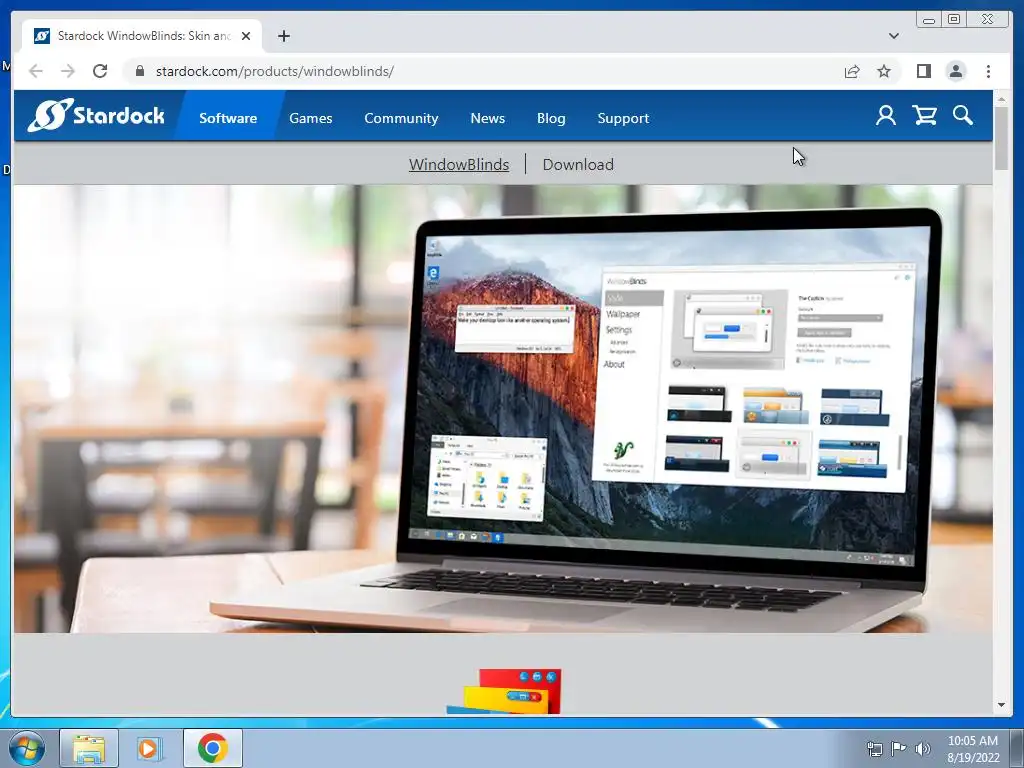Click the colorful WindowBlinds product logo
The height and width of the screenshot is (768, 1024).
tap(504, 691)
